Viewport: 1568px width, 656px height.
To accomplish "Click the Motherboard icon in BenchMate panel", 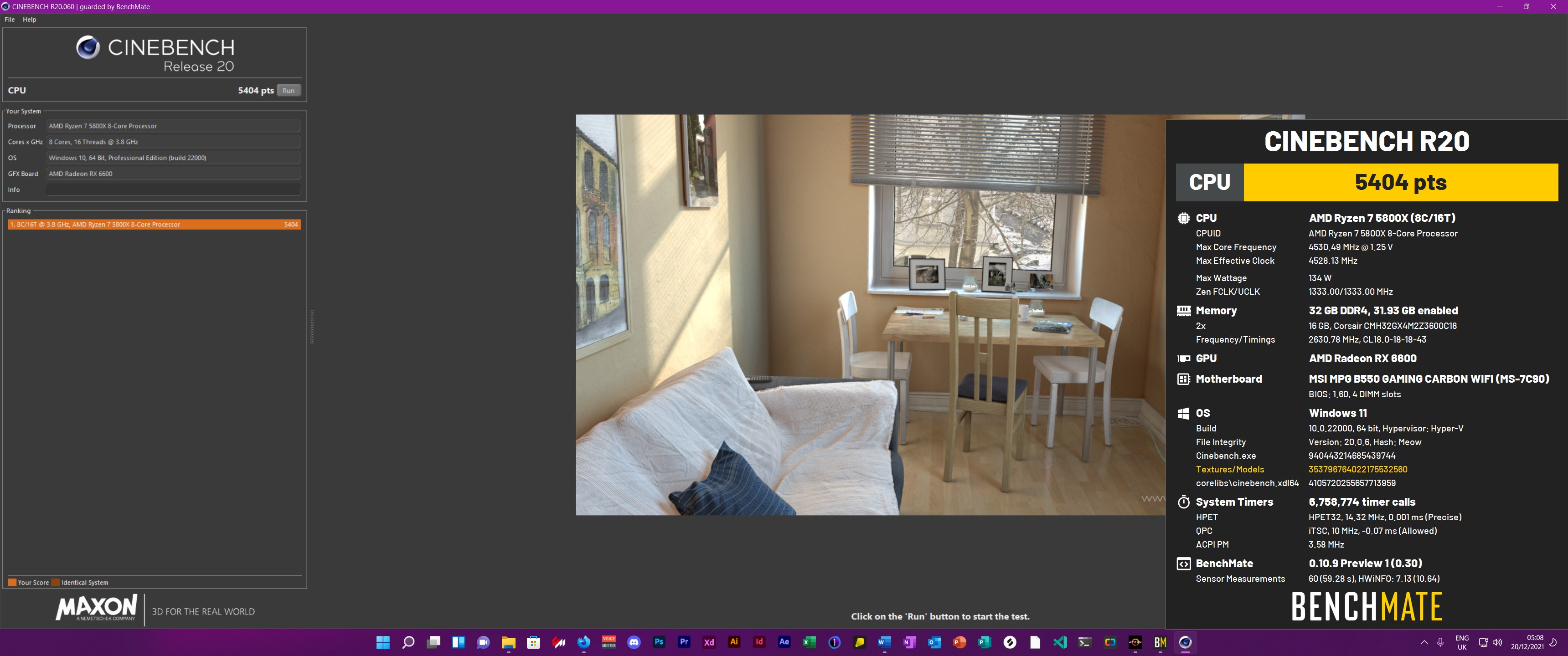I will [1183, 379].
